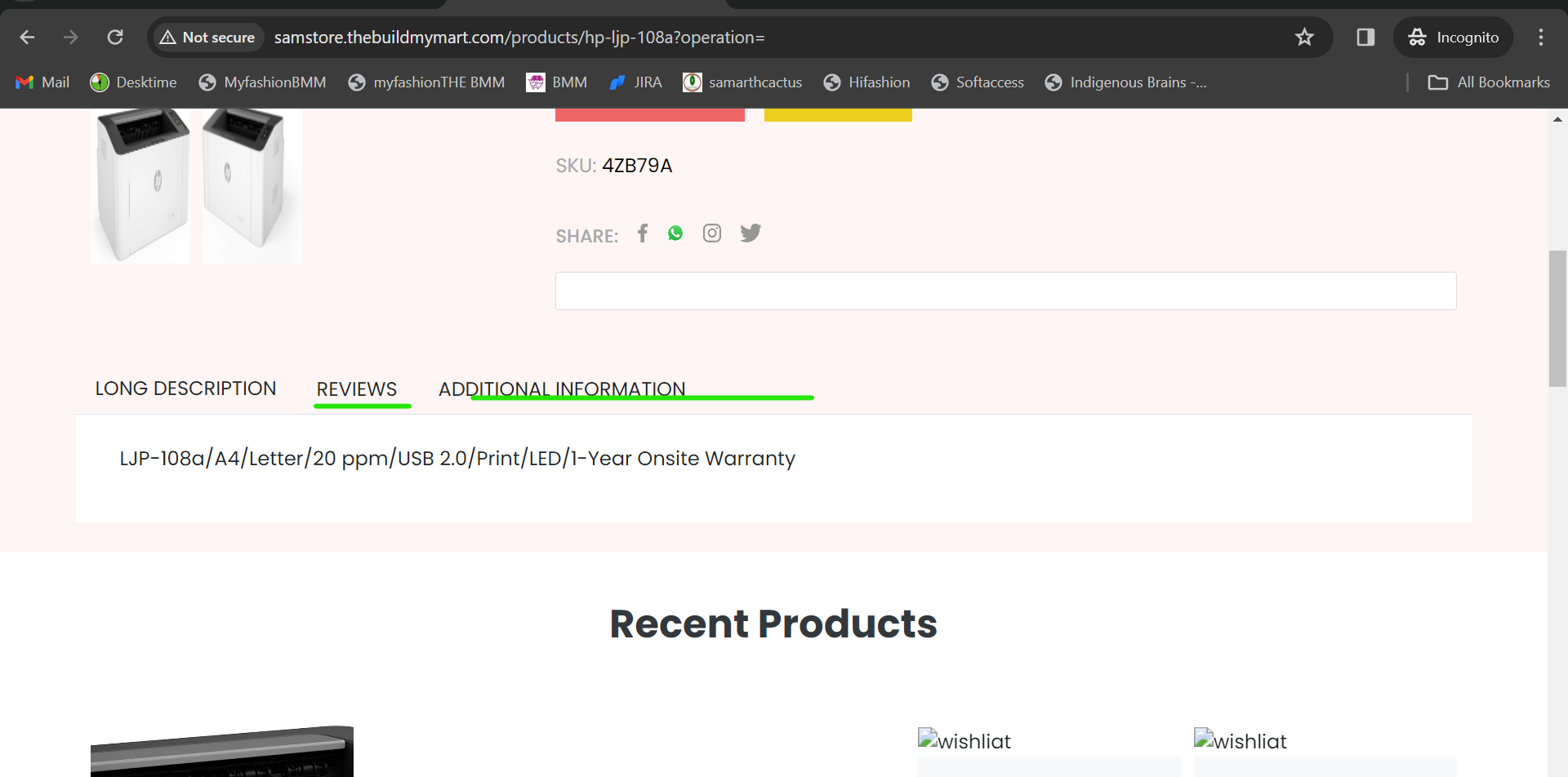The width and height of the screenshot is (1568, 777).
Task: Share product on Facebook
Action: pos(643,233)
